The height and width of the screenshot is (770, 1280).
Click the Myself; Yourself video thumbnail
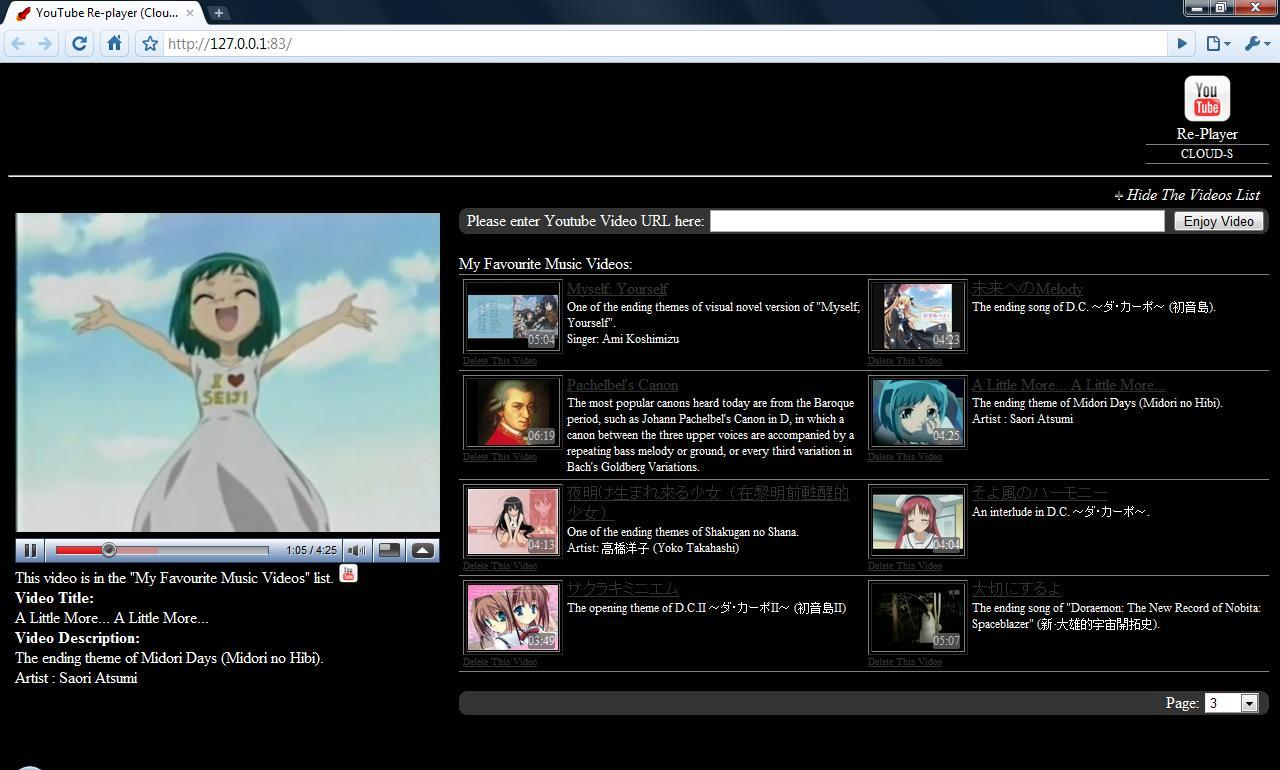point(512,316)
